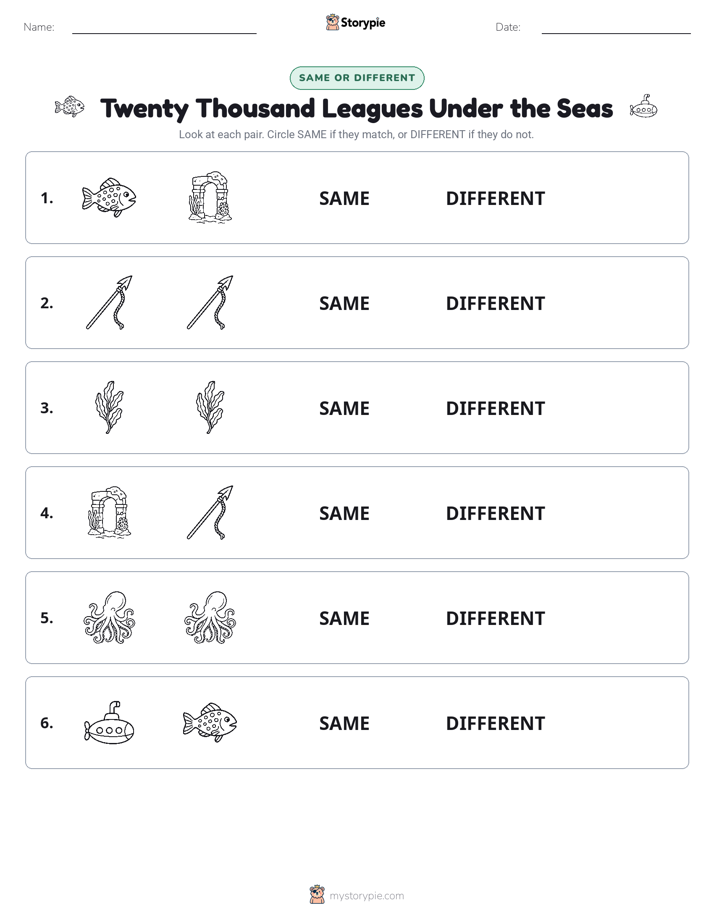Open the mystorypie.com footer link
714x924 pixels.
tap(357, 895)
